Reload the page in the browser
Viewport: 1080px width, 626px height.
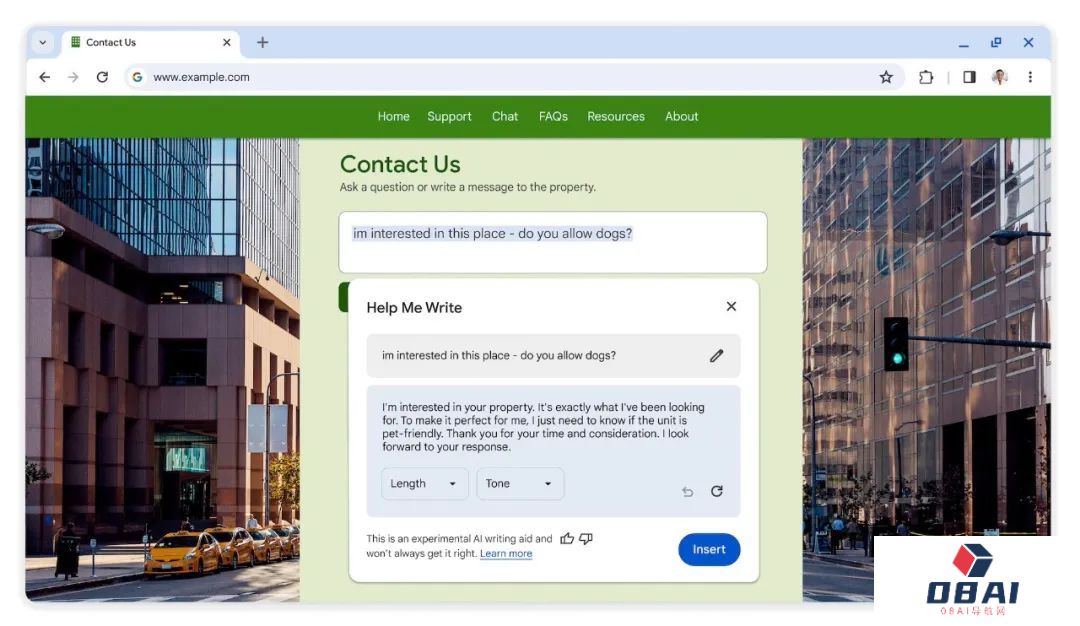(102, 77)
